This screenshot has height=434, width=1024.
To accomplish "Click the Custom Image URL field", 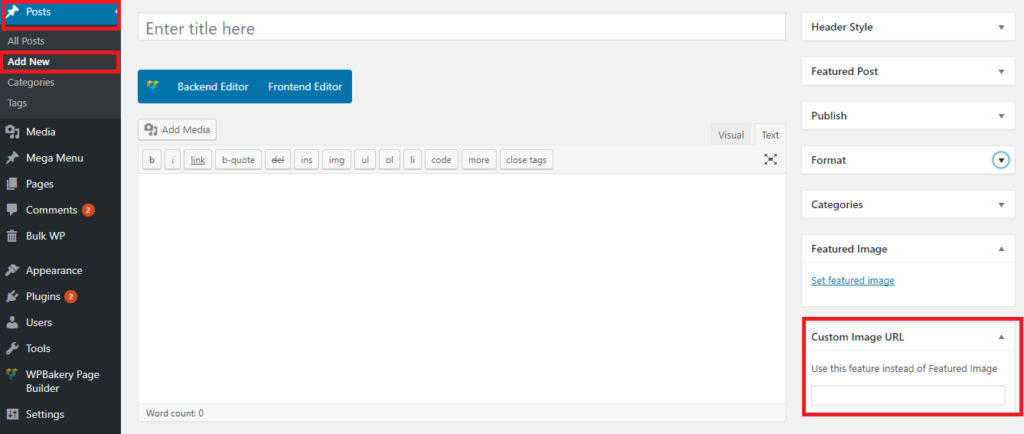I will [908, 396].
